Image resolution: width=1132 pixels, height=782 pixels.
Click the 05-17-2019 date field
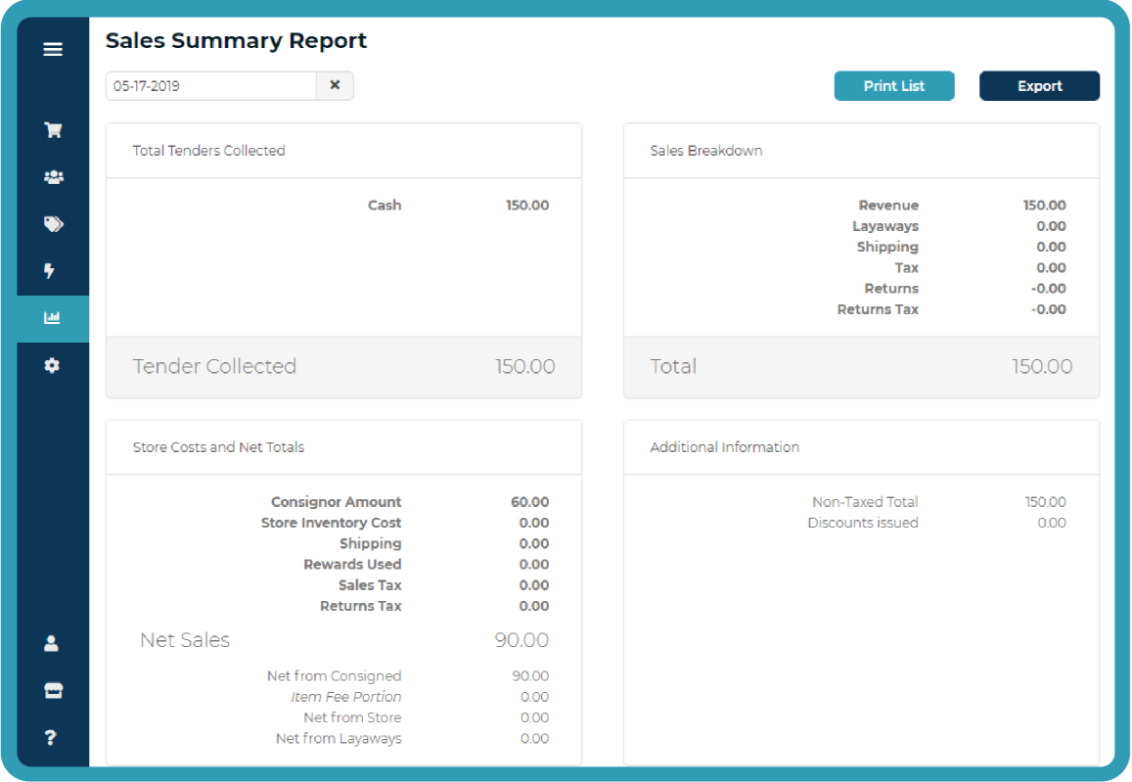211,86
